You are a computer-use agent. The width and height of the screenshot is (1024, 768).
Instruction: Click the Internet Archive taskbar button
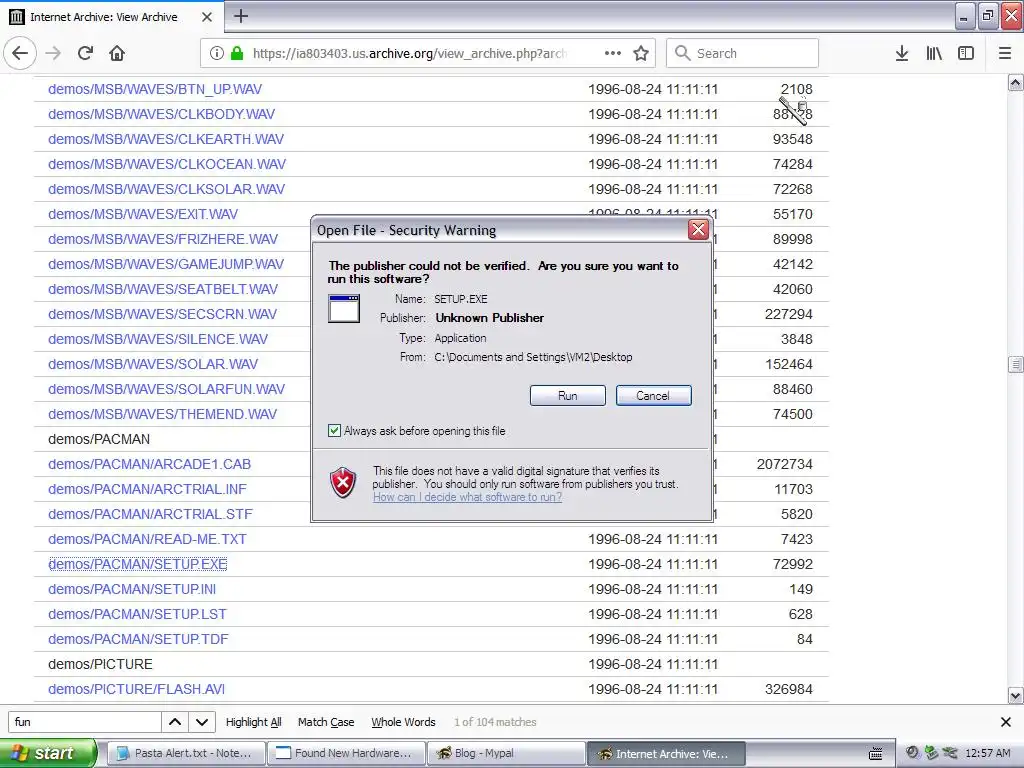(x=666, y=753)
